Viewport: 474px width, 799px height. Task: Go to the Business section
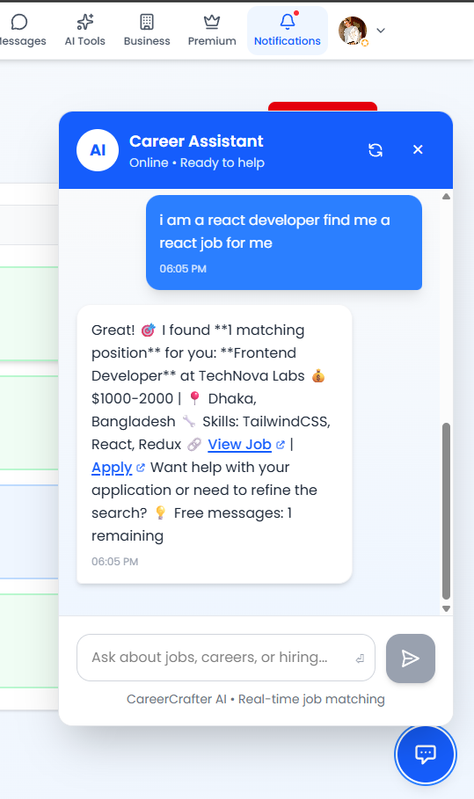pyautogui.click(x=147, y=31)
